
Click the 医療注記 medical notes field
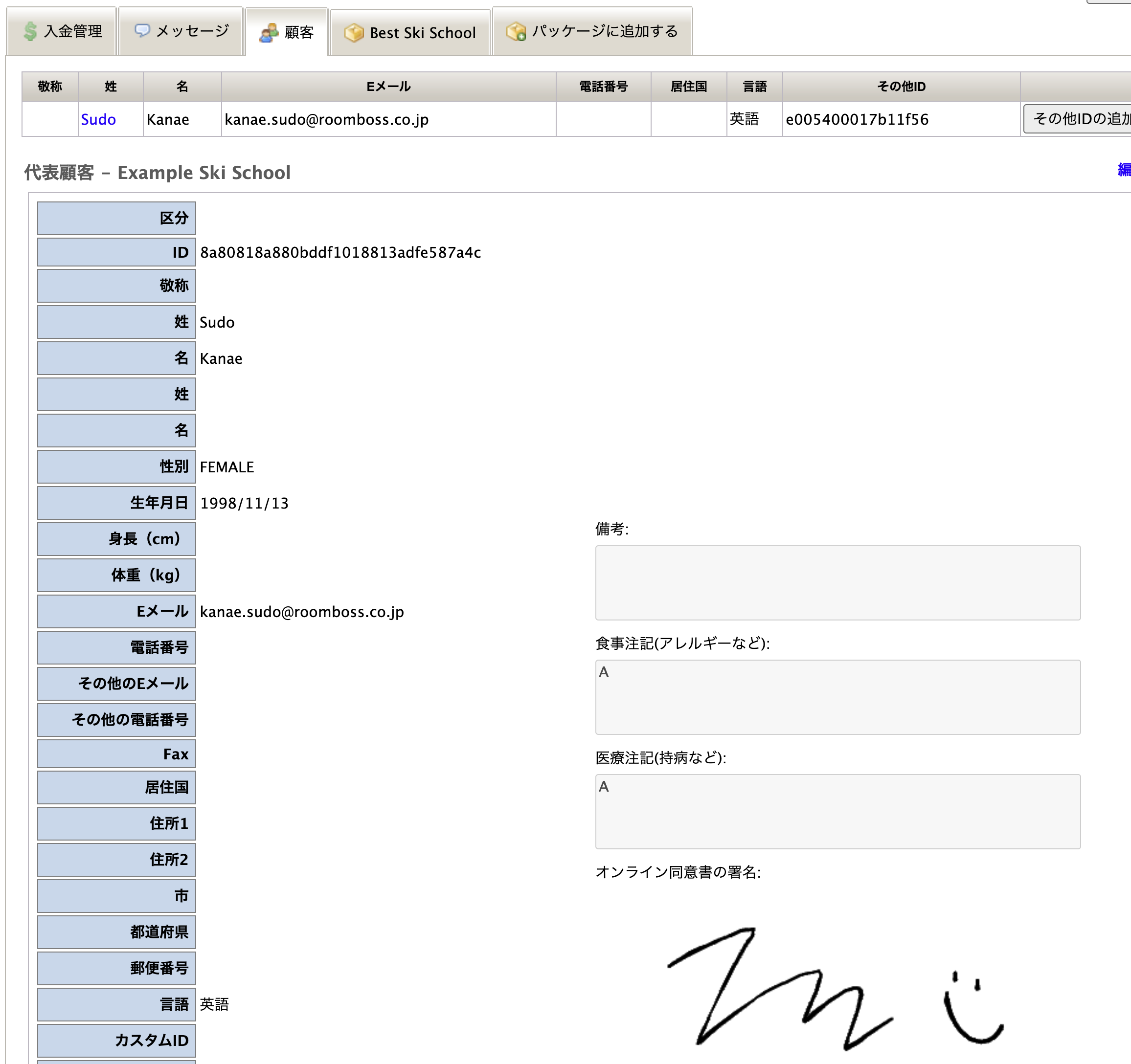click(x=837, y=812)
